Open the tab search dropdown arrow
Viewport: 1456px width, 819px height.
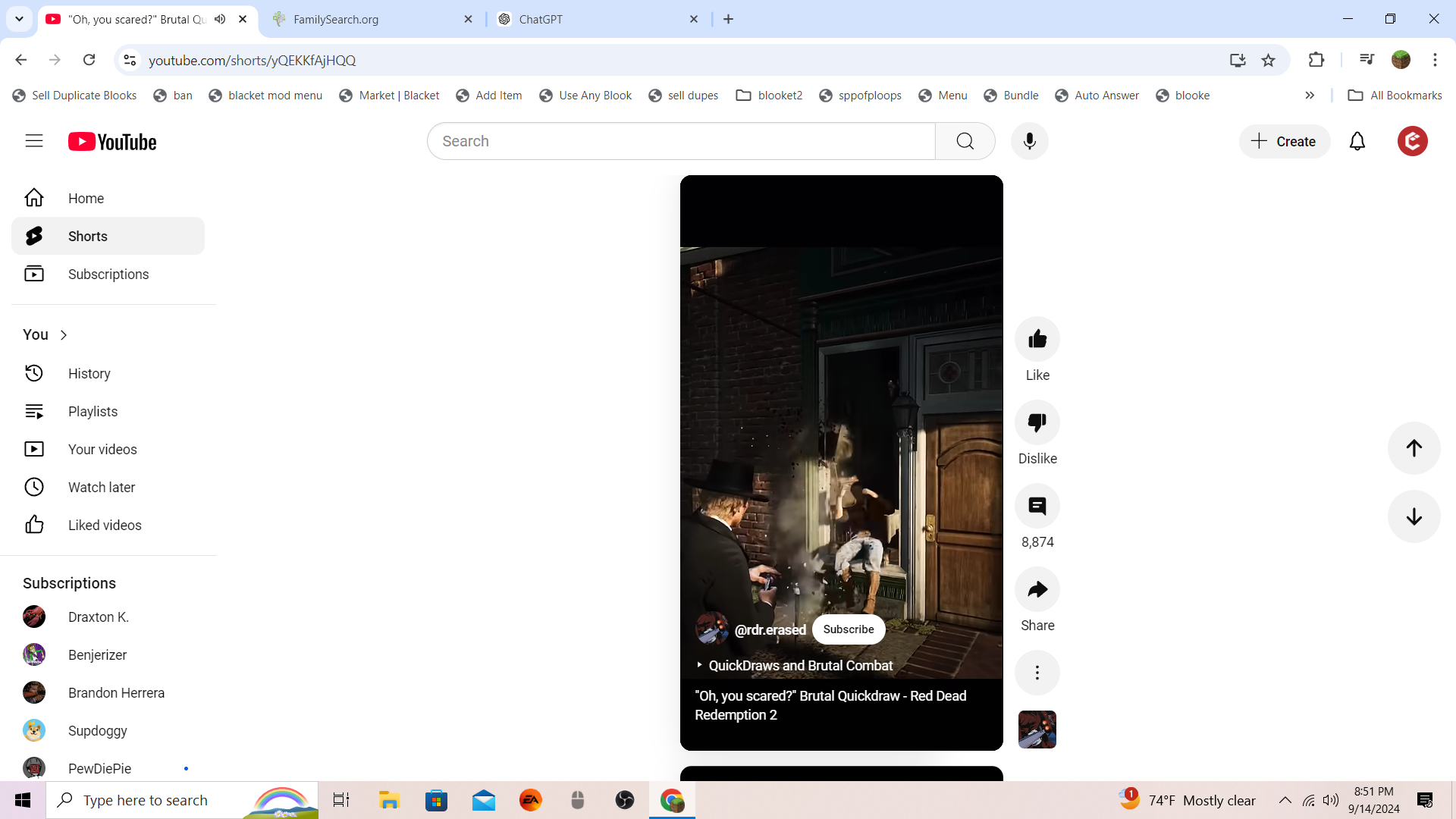click(x=19, y=19)
